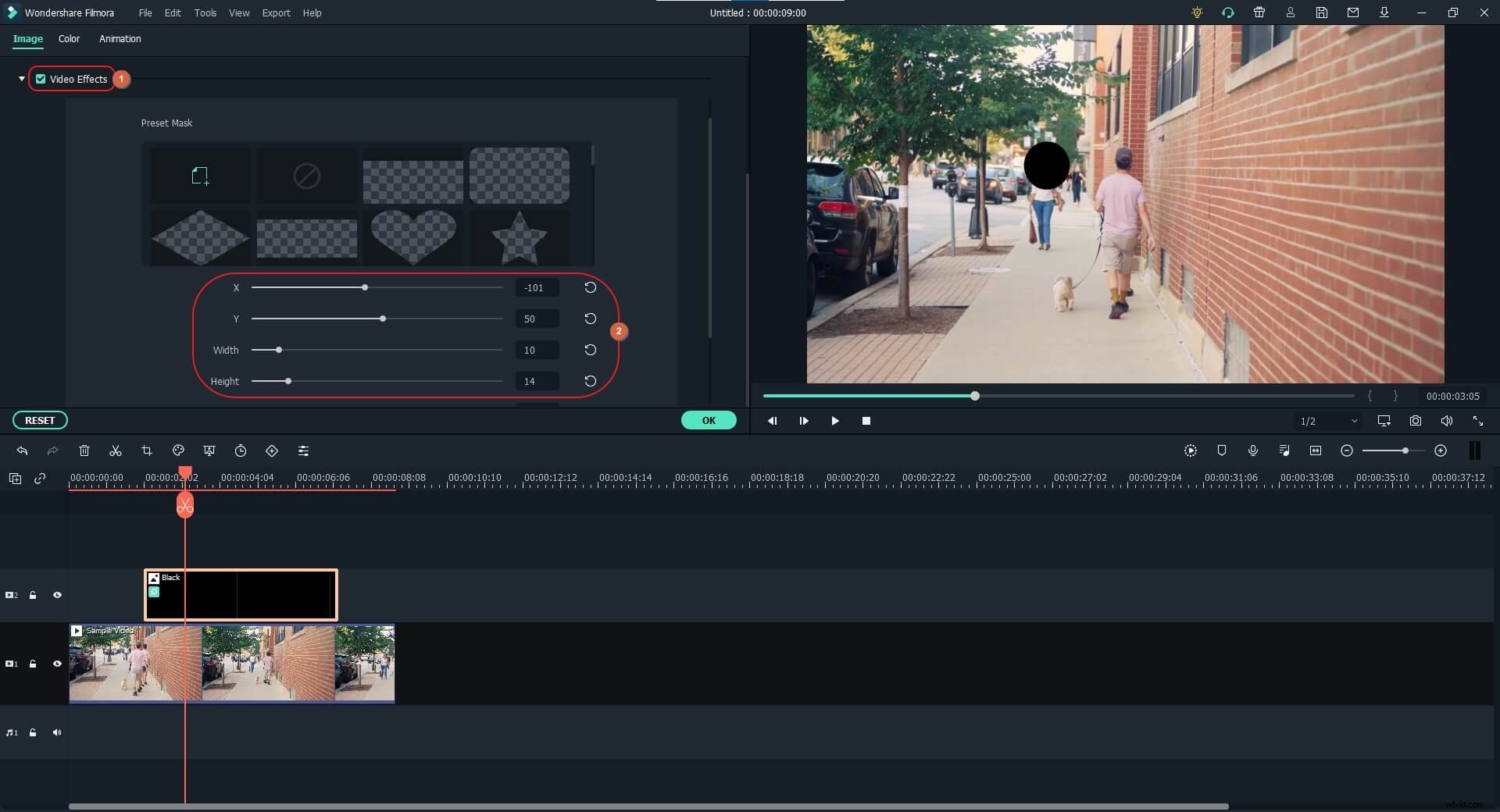1500x812 pixels.
Task: Open the Tools menu
Action: pos(205,12)
